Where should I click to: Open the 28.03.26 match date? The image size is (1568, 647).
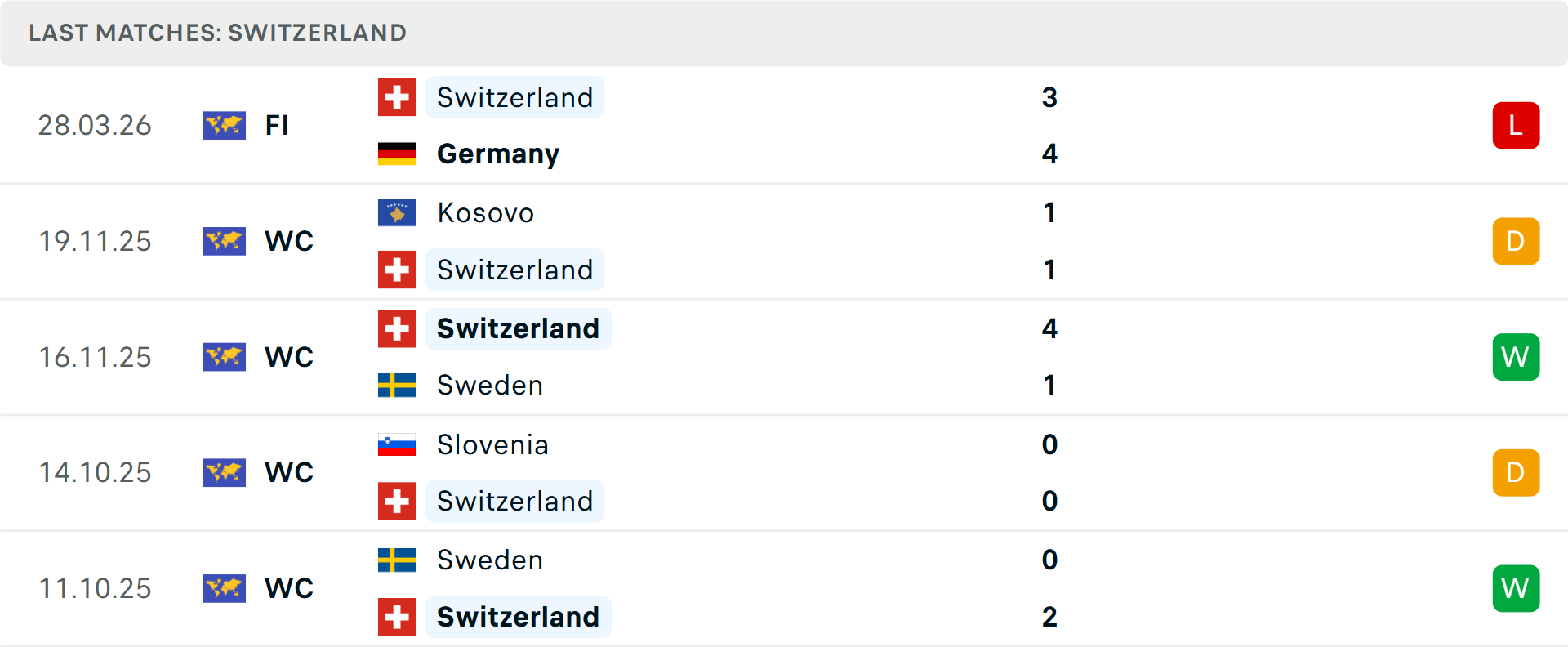95,126
